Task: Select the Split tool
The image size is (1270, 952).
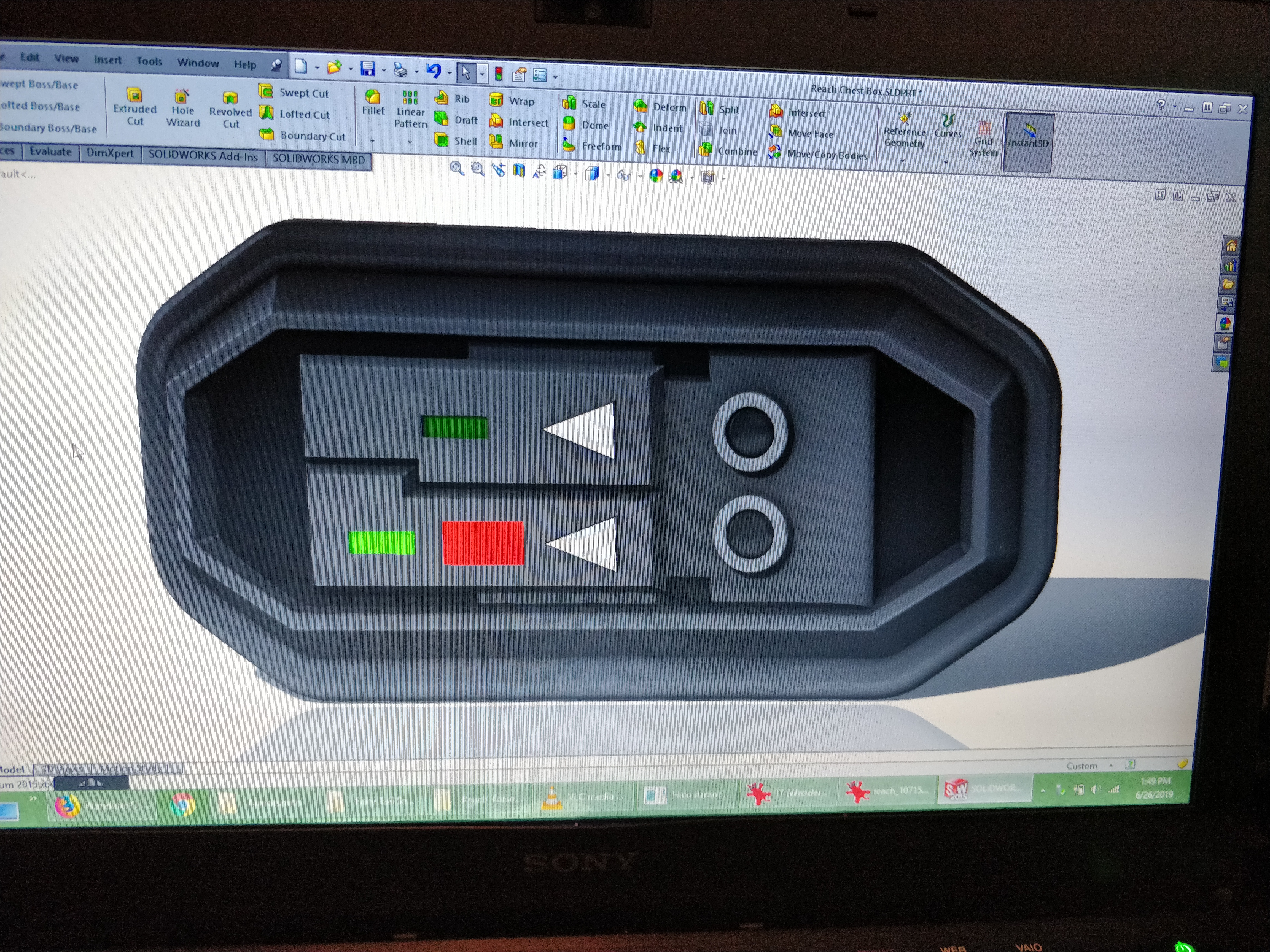Action: tap(719, 109)
